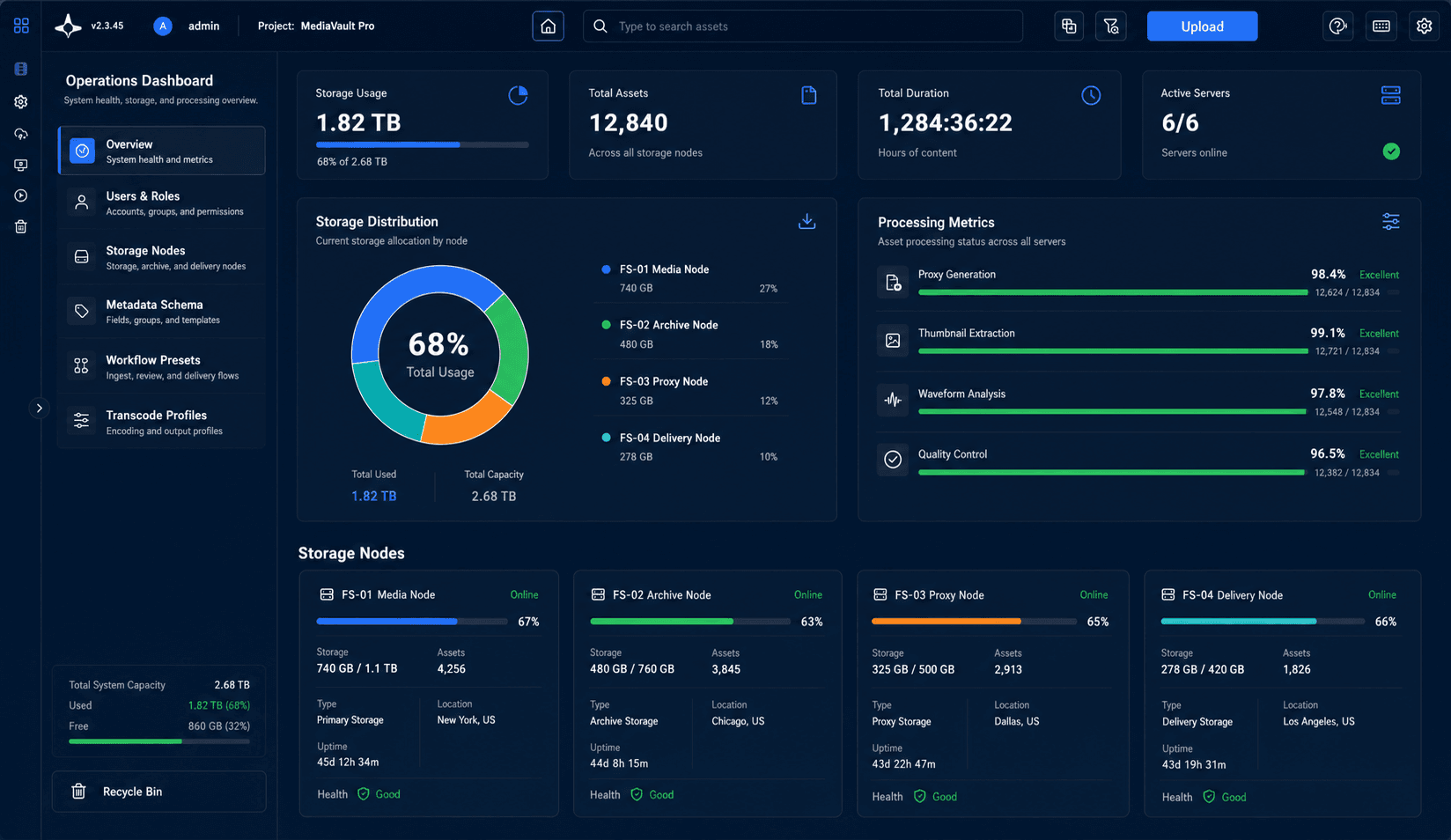Click Online status on FS-01 Media Node card
The height and width of the screenshot is (840, 1451).
point(524,595)
